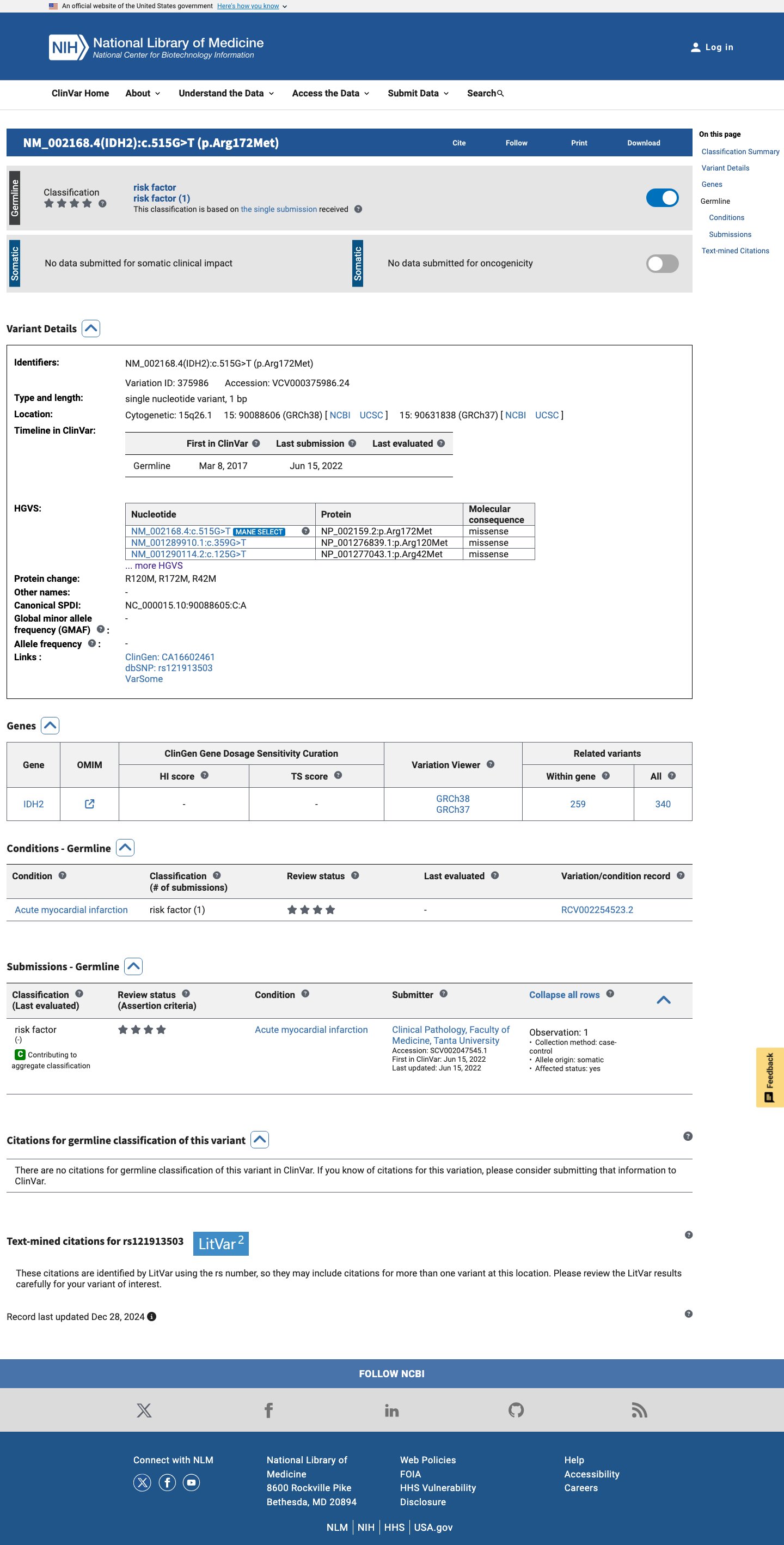Open the 259 within-gene variants link

click(577, 804)
